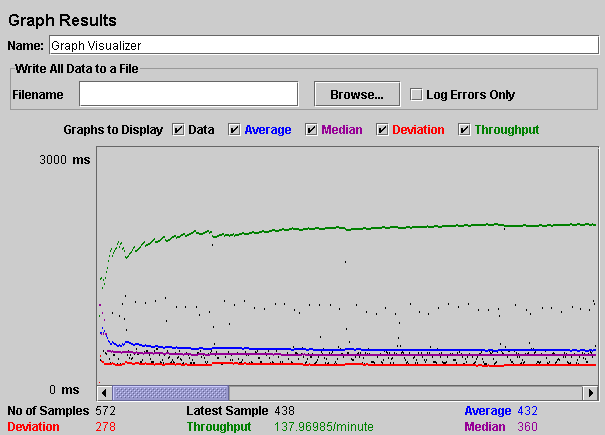605x435 pixels.
Task: Click the Deviation value 278
Action: [x=105, y=427]
